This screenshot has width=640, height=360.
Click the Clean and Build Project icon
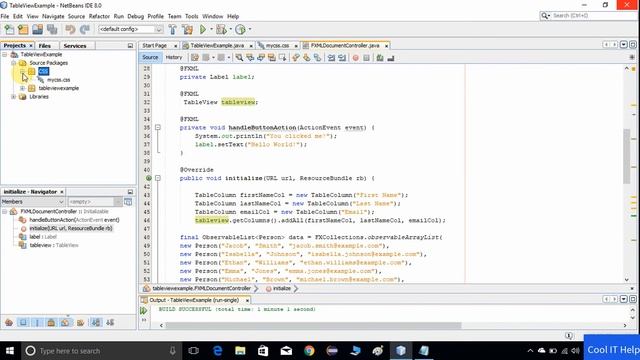(188, 29)
